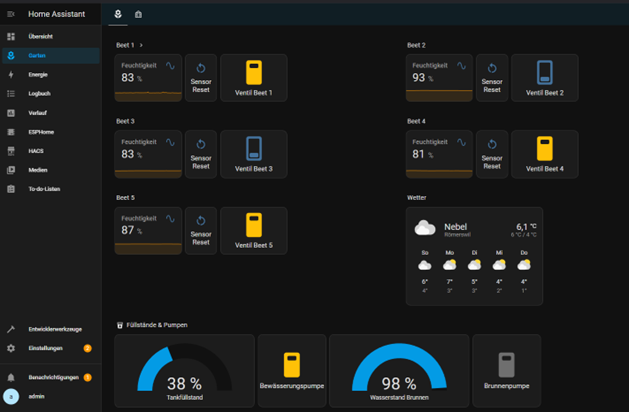Viewport: 629px width, 412px height.
Task: Click the Tankfüllstand 38 % gauge
Action: tap(184, 372)
